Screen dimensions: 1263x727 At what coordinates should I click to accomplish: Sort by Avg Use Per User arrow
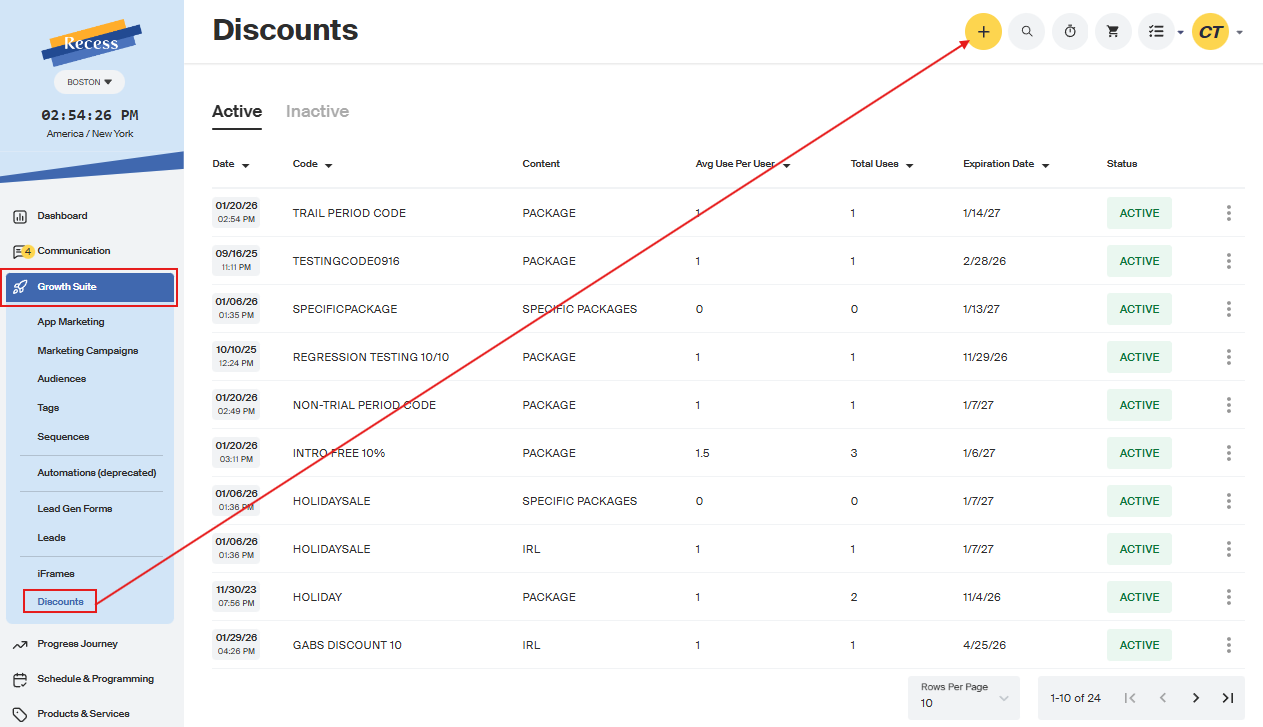786,165
